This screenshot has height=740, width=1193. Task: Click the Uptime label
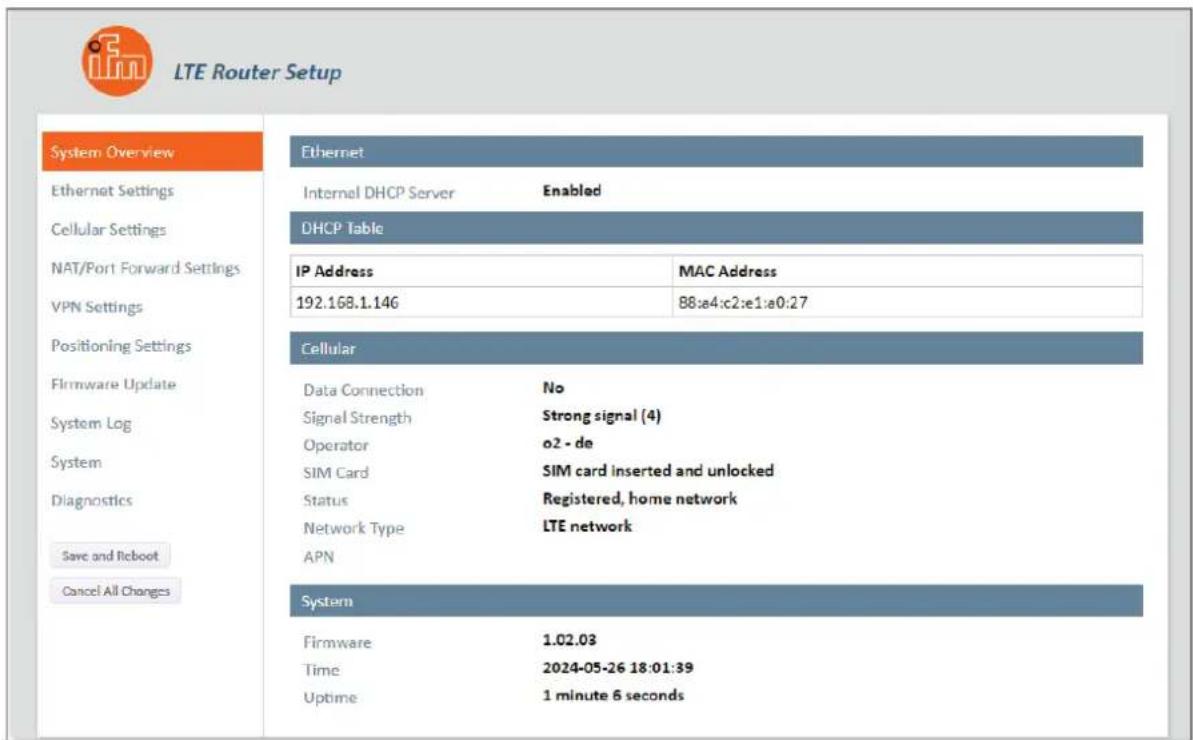pos(330,698)
